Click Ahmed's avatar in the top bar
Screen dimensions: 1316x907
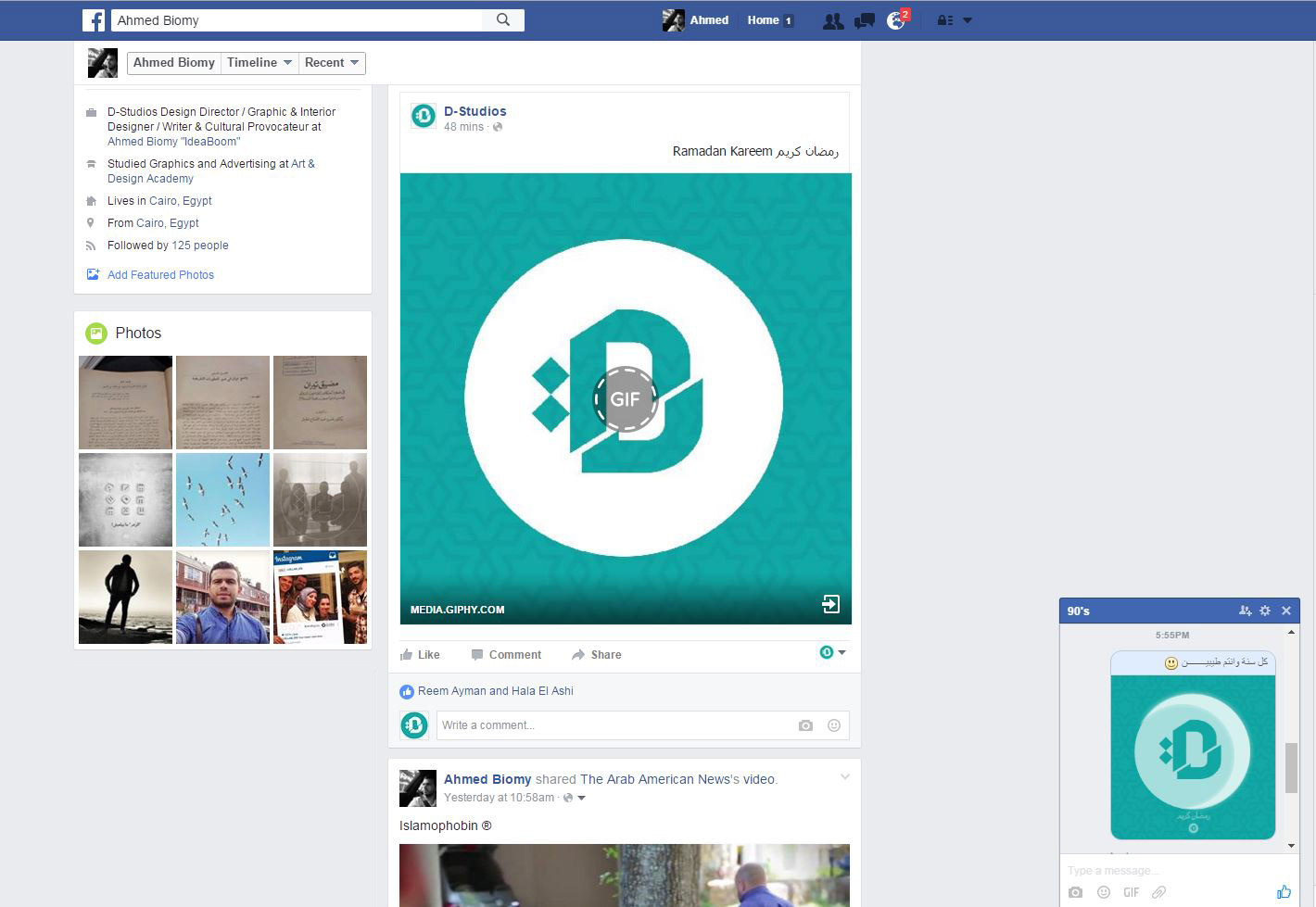[674, 20]
